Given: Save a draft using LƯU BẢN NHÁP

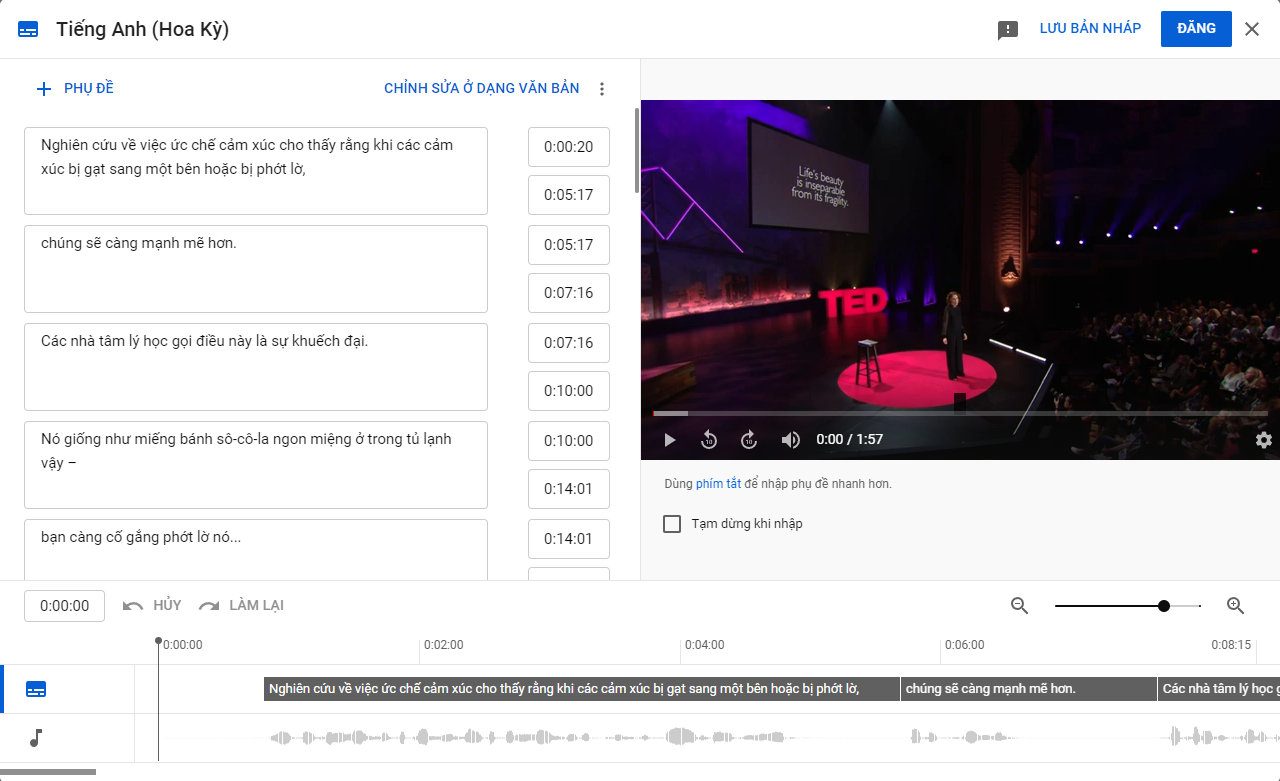Looking at the screenshot, I should [x=1089, y=28].
